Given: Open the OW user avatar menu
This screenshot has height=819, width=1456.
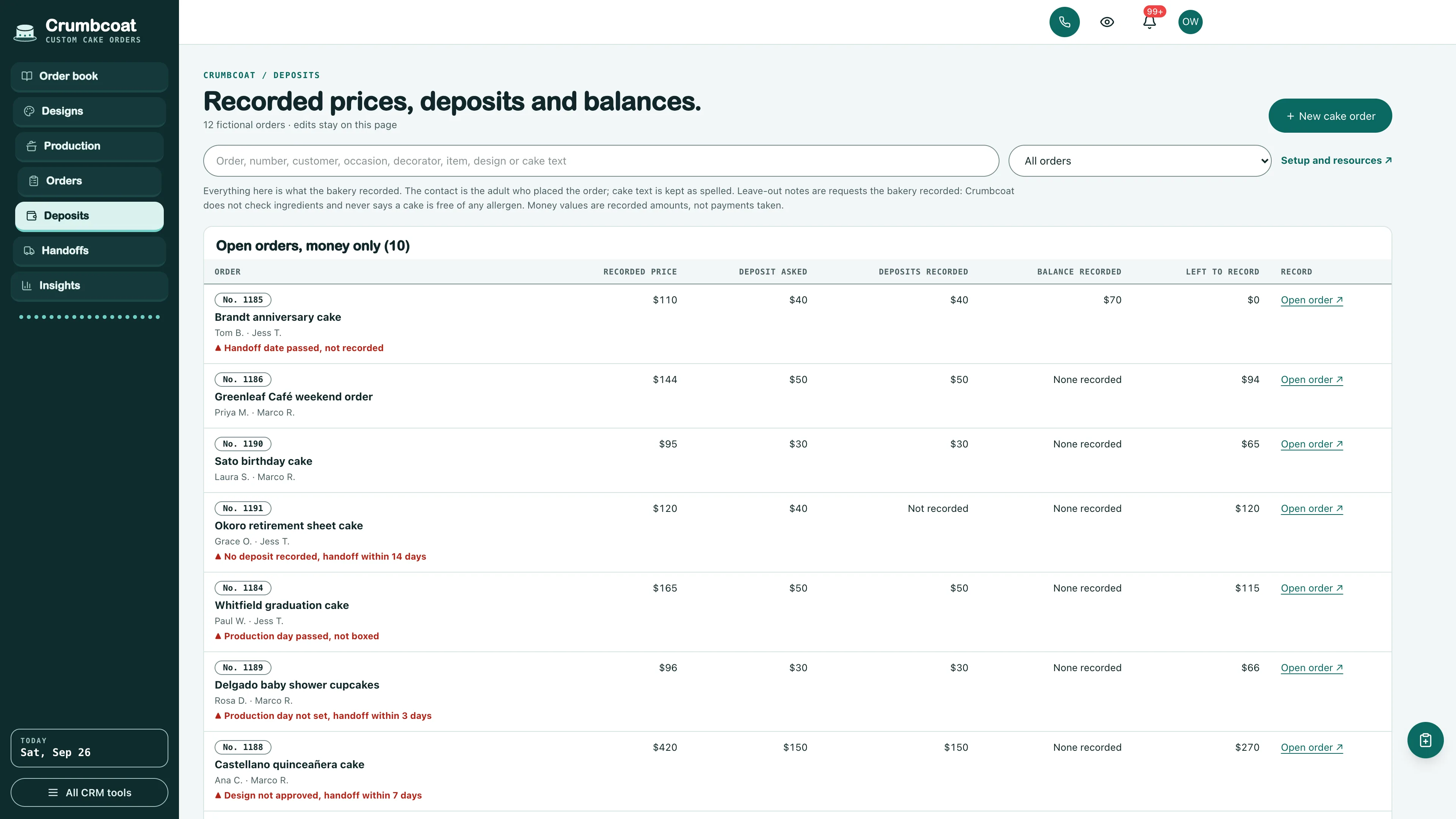Looking at the screenshot, I should [x=1190, y=22].
